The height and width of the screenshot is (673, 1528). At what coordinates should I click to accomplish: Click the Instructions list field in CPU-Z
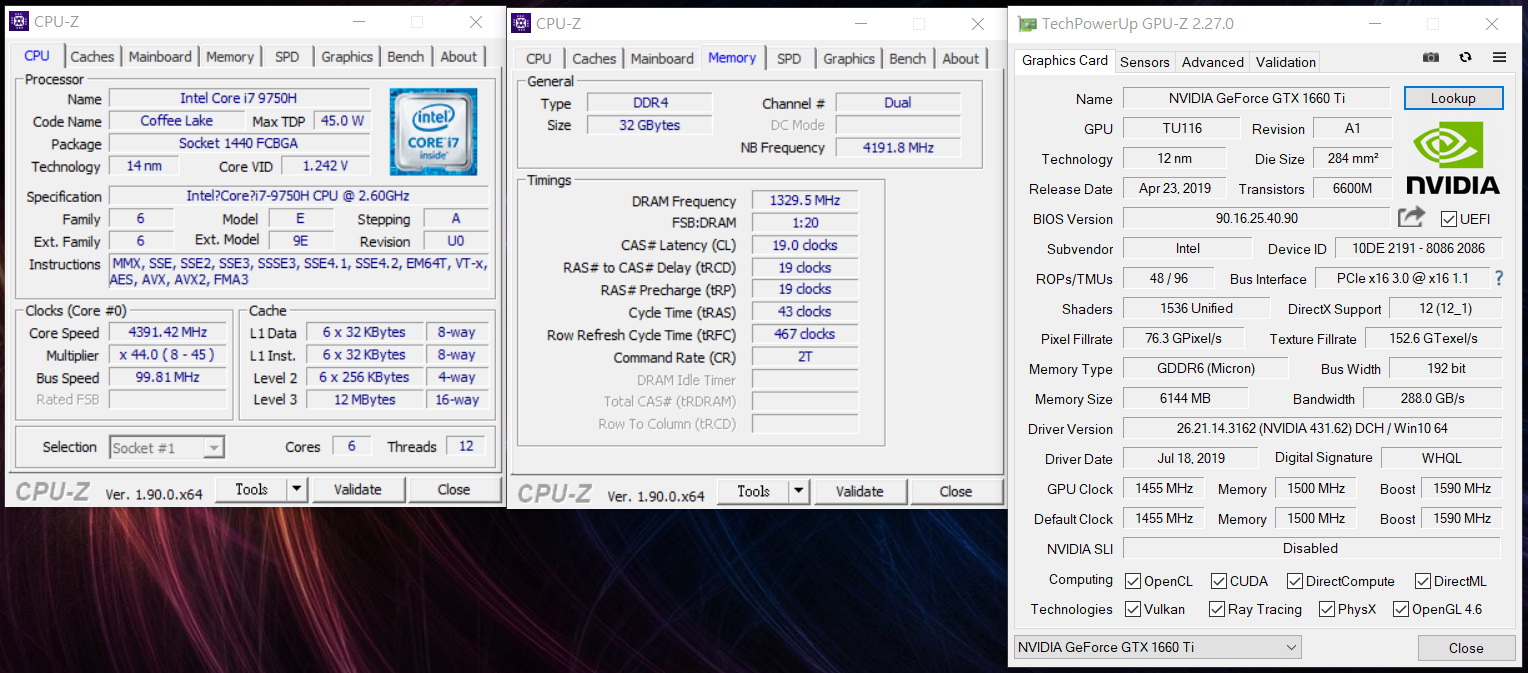tap(299, 272)
